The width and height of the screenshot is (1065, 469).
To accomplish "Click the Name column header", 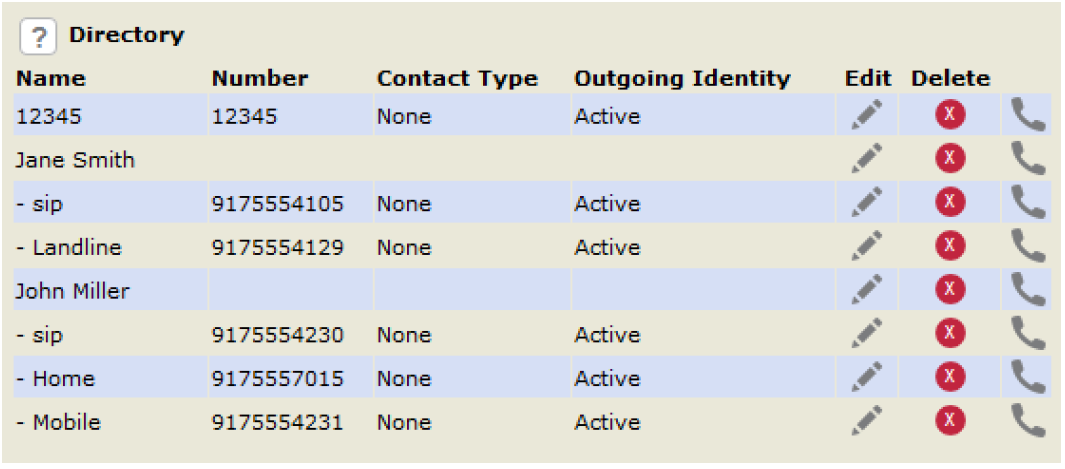I will point(51,79).
